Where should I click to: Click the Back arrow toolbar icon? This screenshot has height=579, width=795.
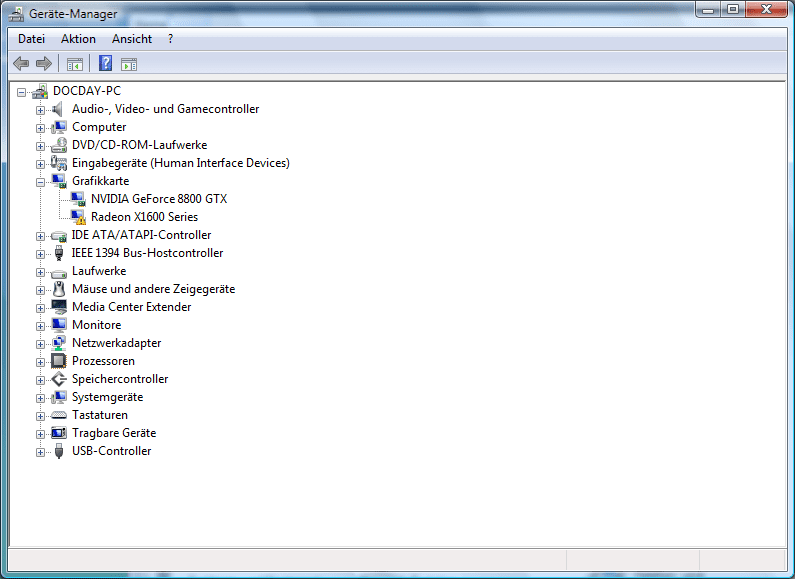click(x=21, y=64)
